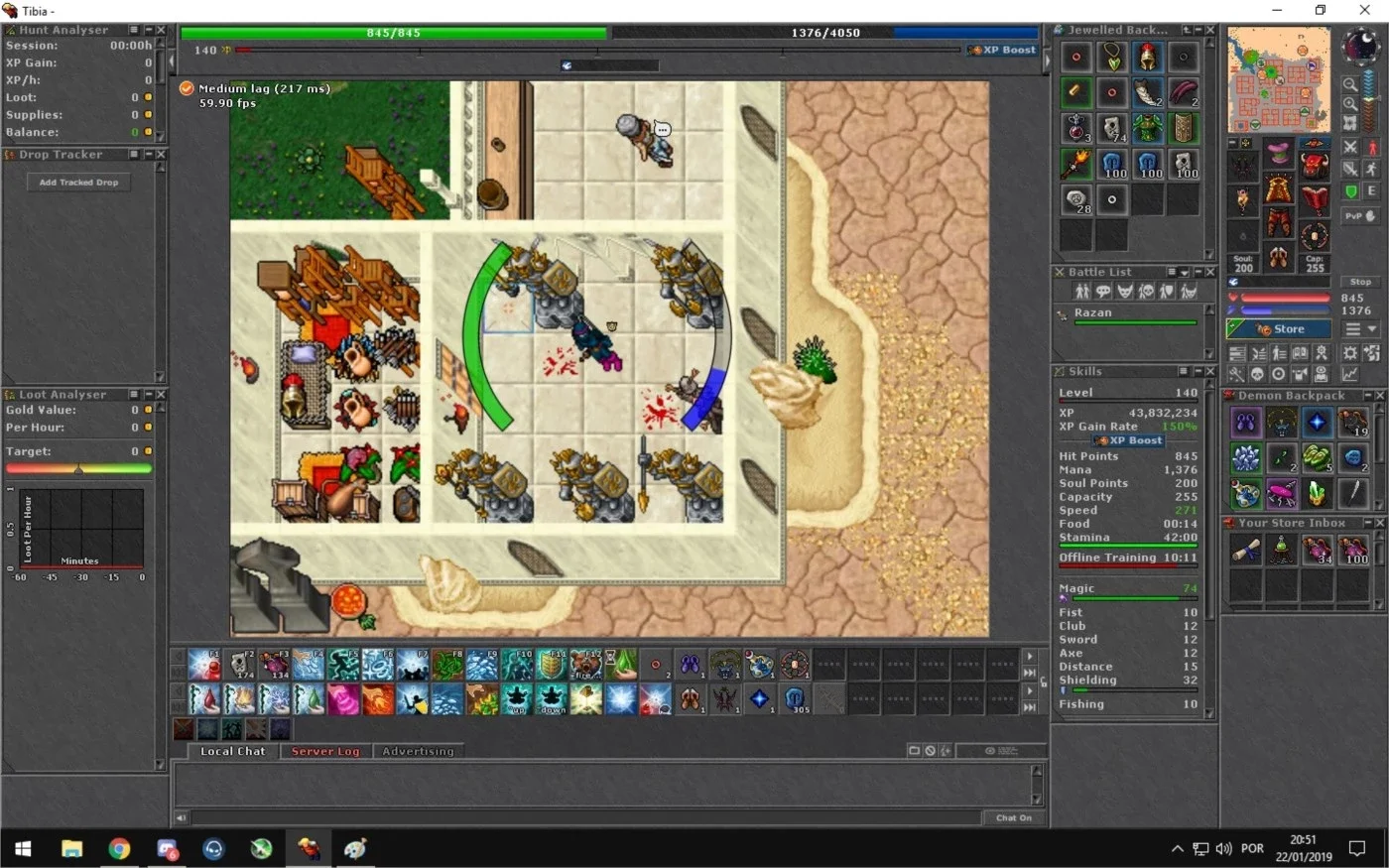Screen dimensions: 1389x868
Task: Toggle battle list show players filter
Action: (1082, 291)
